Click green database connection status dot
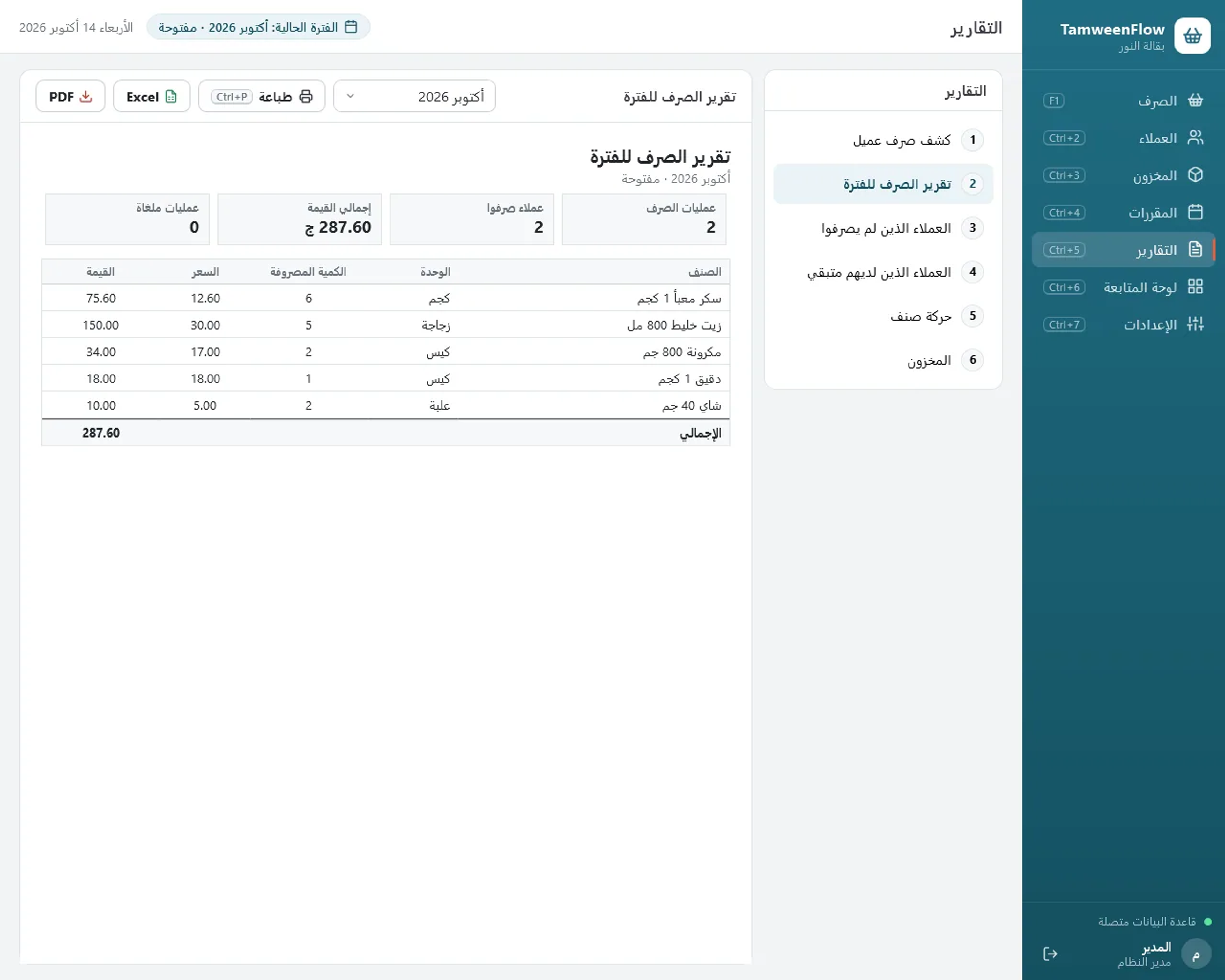The height and width of the screenshot is (980, 1225). [x=1207, y=922]
